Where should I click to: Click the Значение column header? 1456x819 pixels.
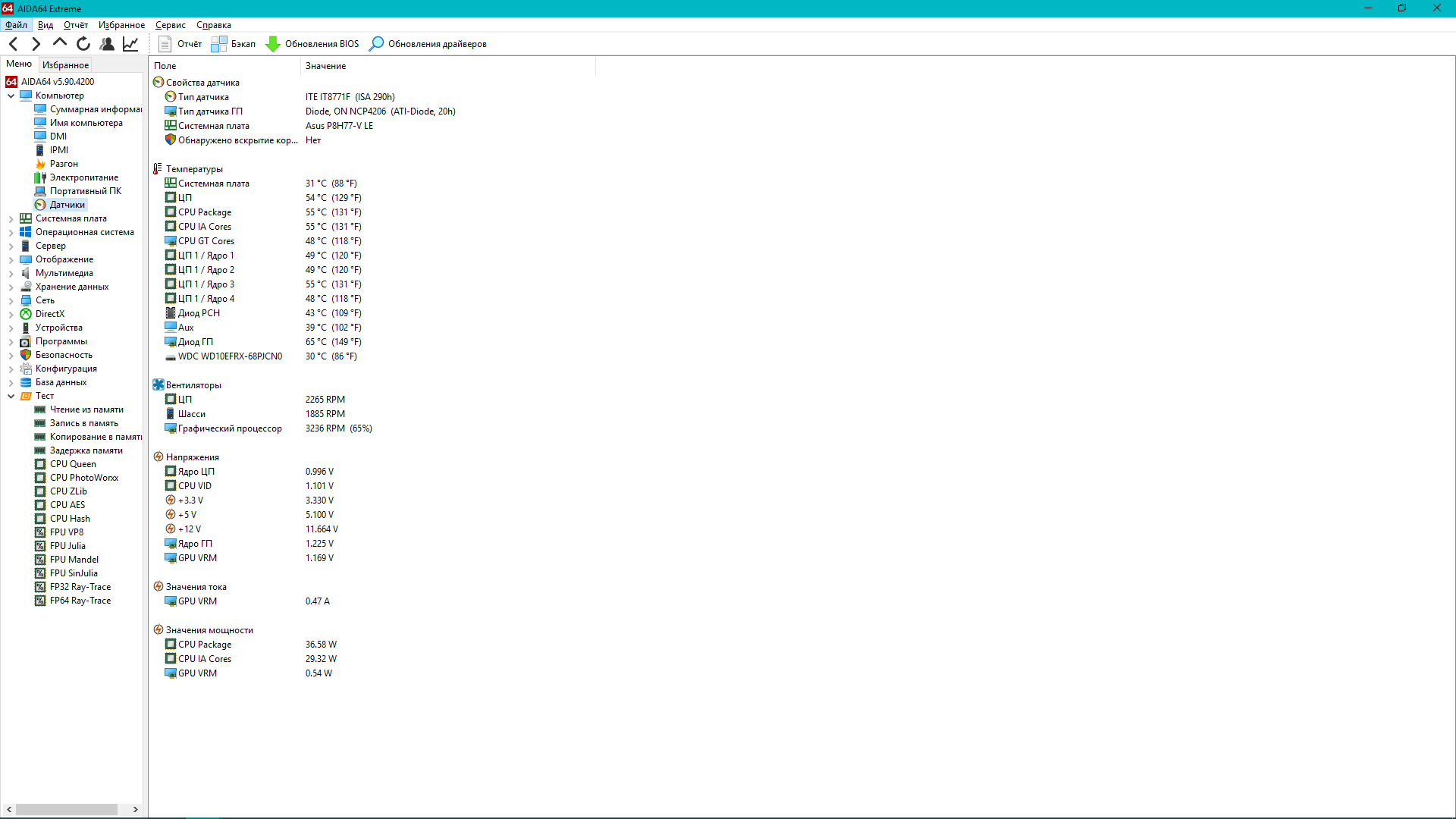coord(326,66)
